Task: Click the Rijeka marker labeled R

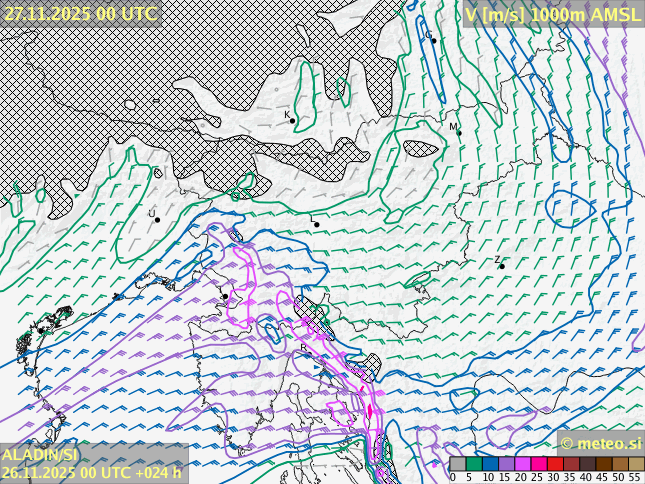Action: [308, 352]
